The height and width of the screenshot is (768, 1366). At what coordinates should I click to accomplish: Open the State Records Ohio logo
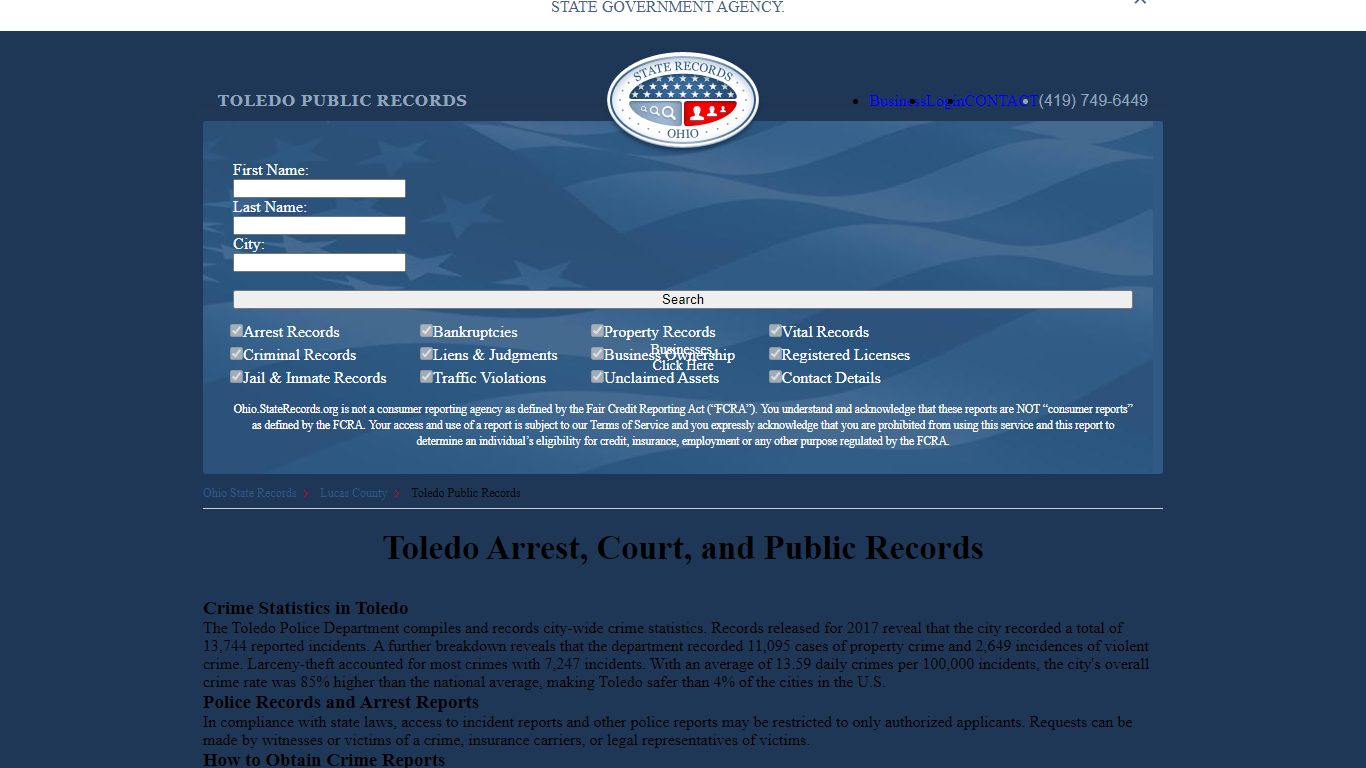(x=683, y=101)
